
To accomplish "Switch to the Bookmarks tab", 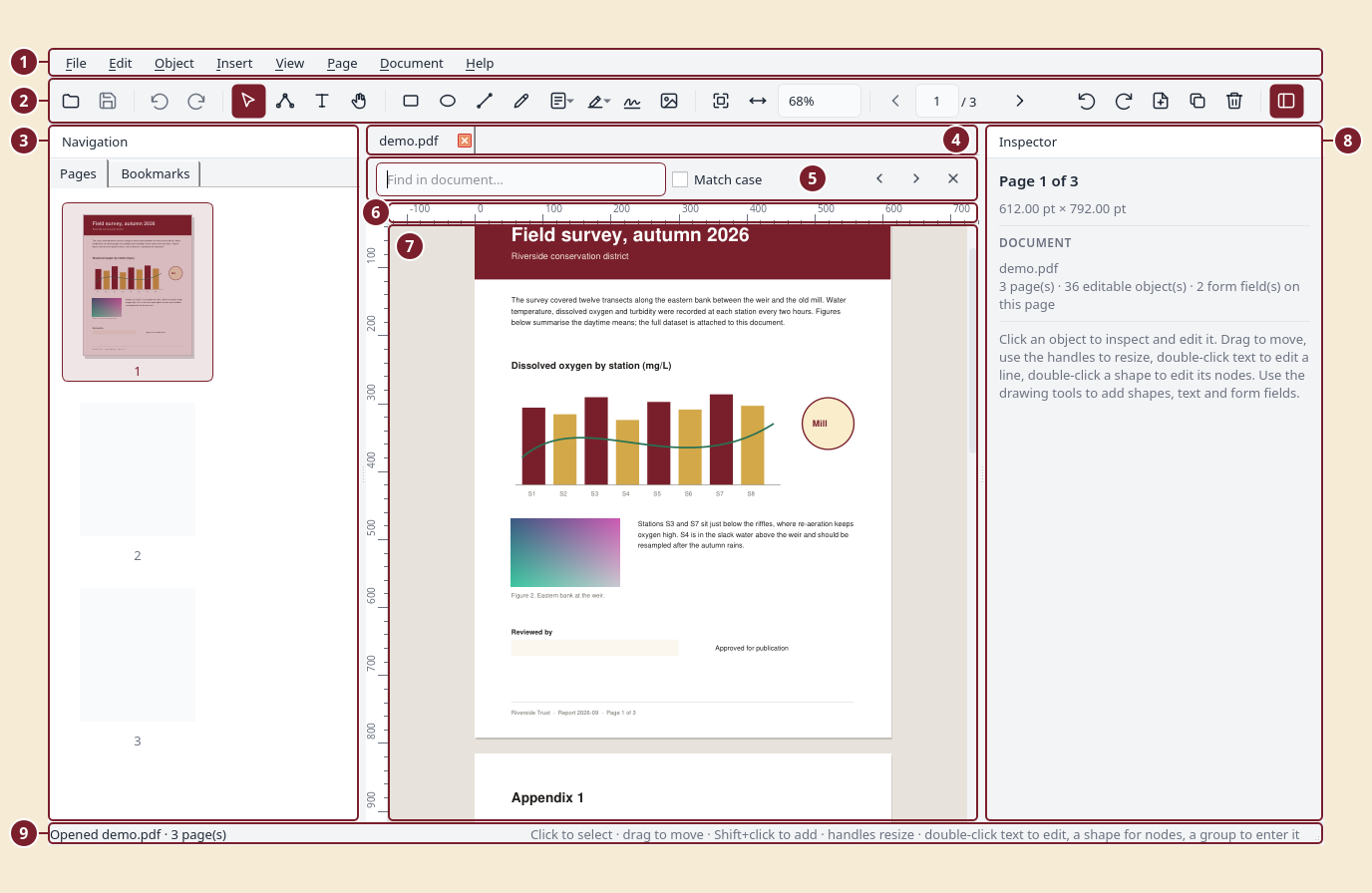I will (x=155, y=173).
